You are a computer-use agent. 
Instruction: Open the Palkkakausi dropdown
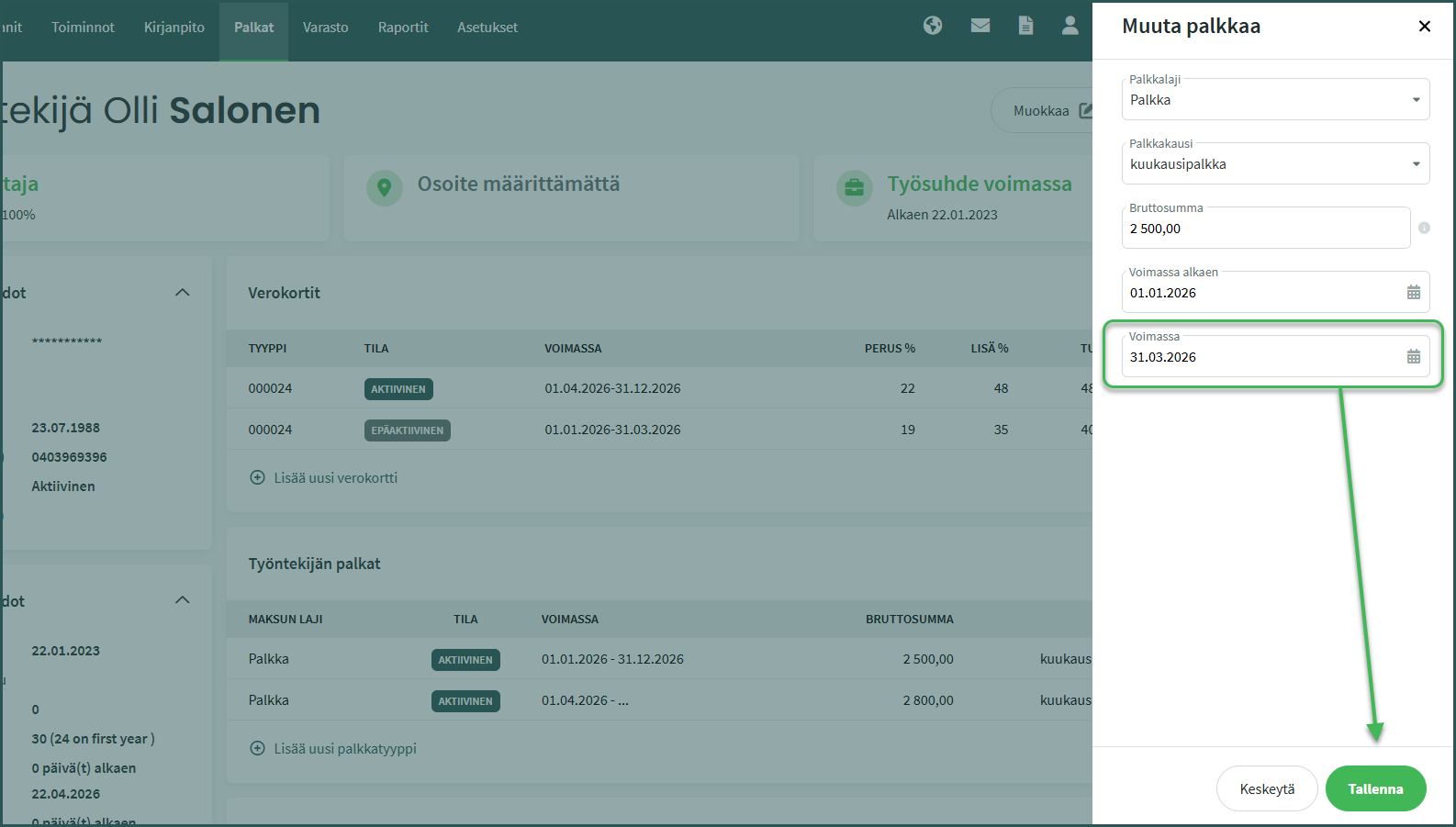coord(1275,164)
